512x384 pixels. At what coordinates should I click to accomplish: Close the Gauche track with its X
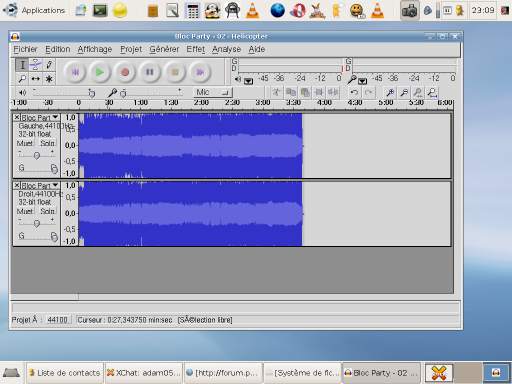click(17, 117)
